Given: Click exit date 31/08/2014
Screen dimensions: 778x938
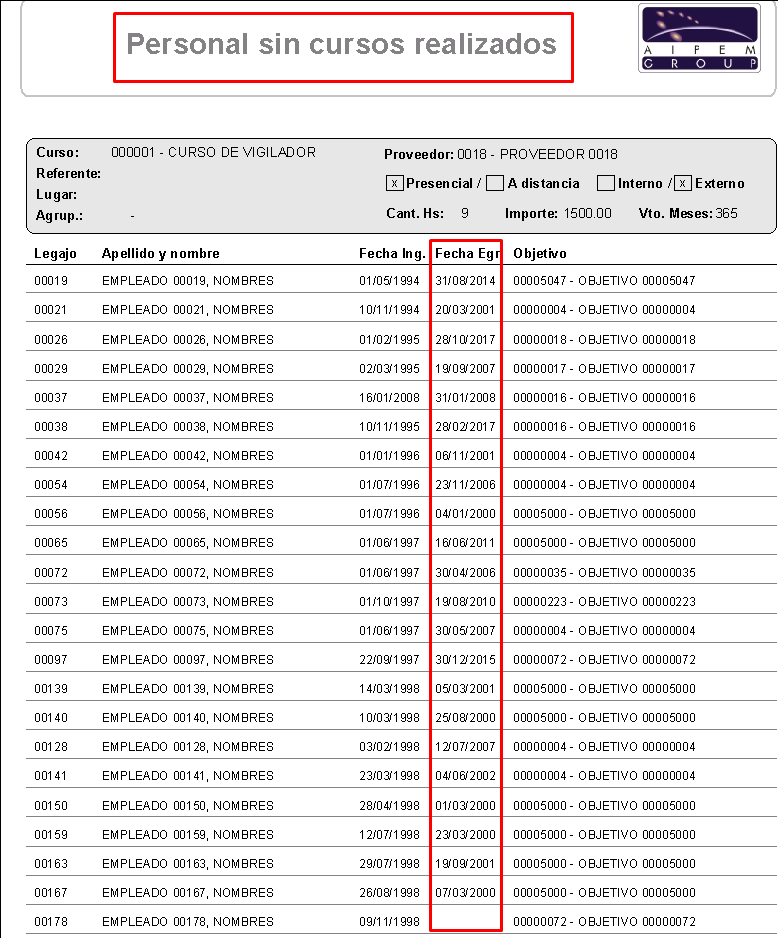Looking at the screenshot, I should 465,281.
